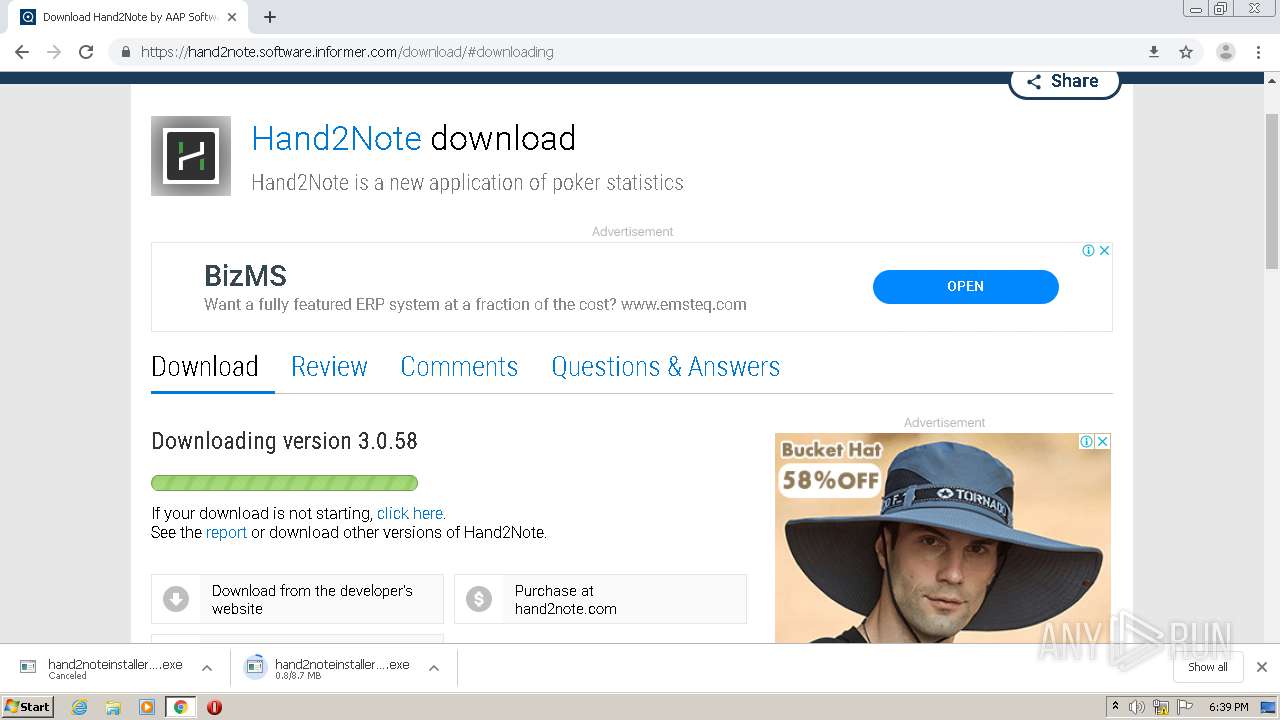Image resolution: width=1280 pixels, height=720 pixels.
Task: Click the volume speaker tray icon
Action: coord(1137,707)
